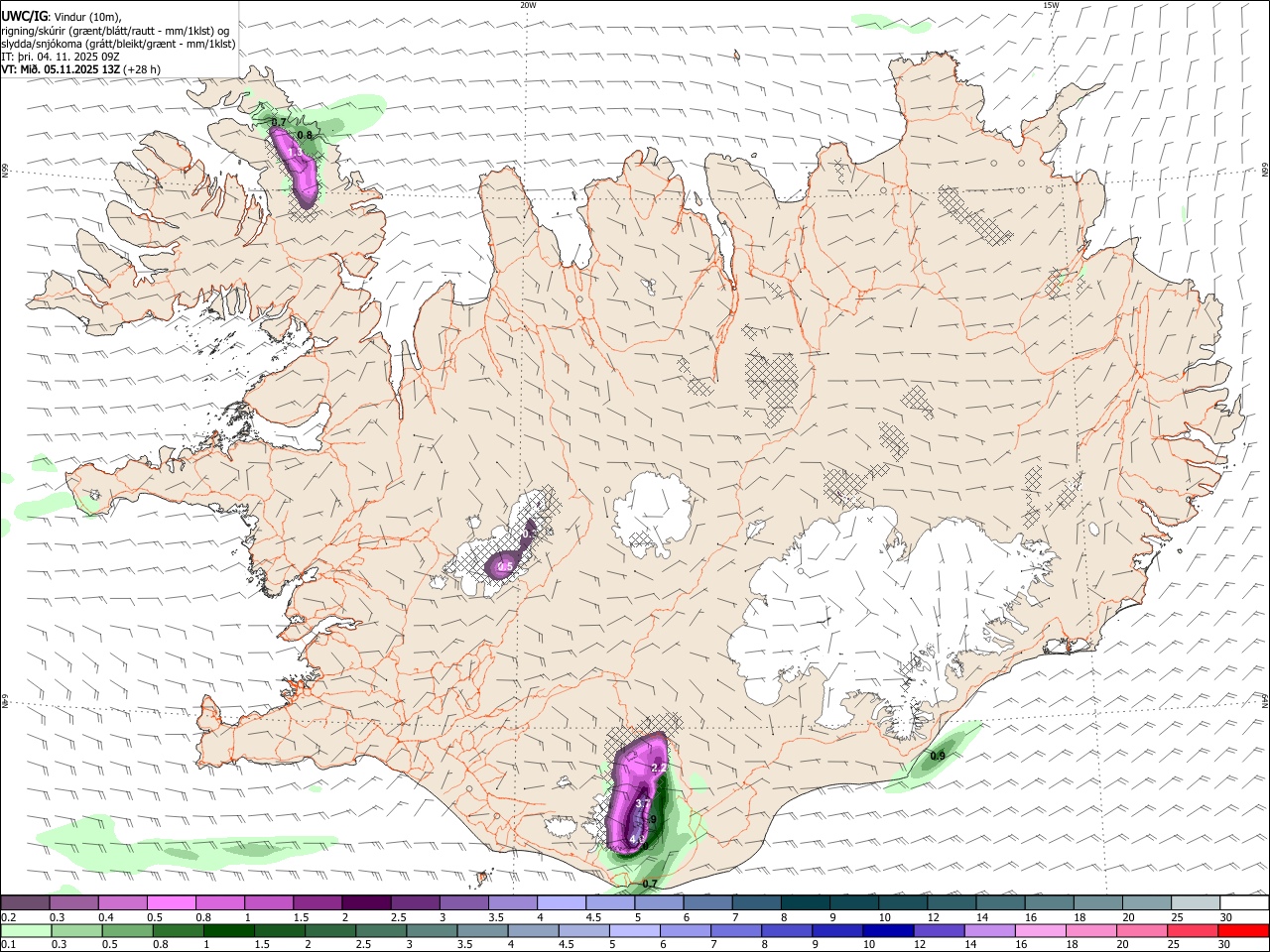Pick the 25 red-pink swatch in the bottom legend row
The width and height of the screenshot is (1270, 952).
1192,930
